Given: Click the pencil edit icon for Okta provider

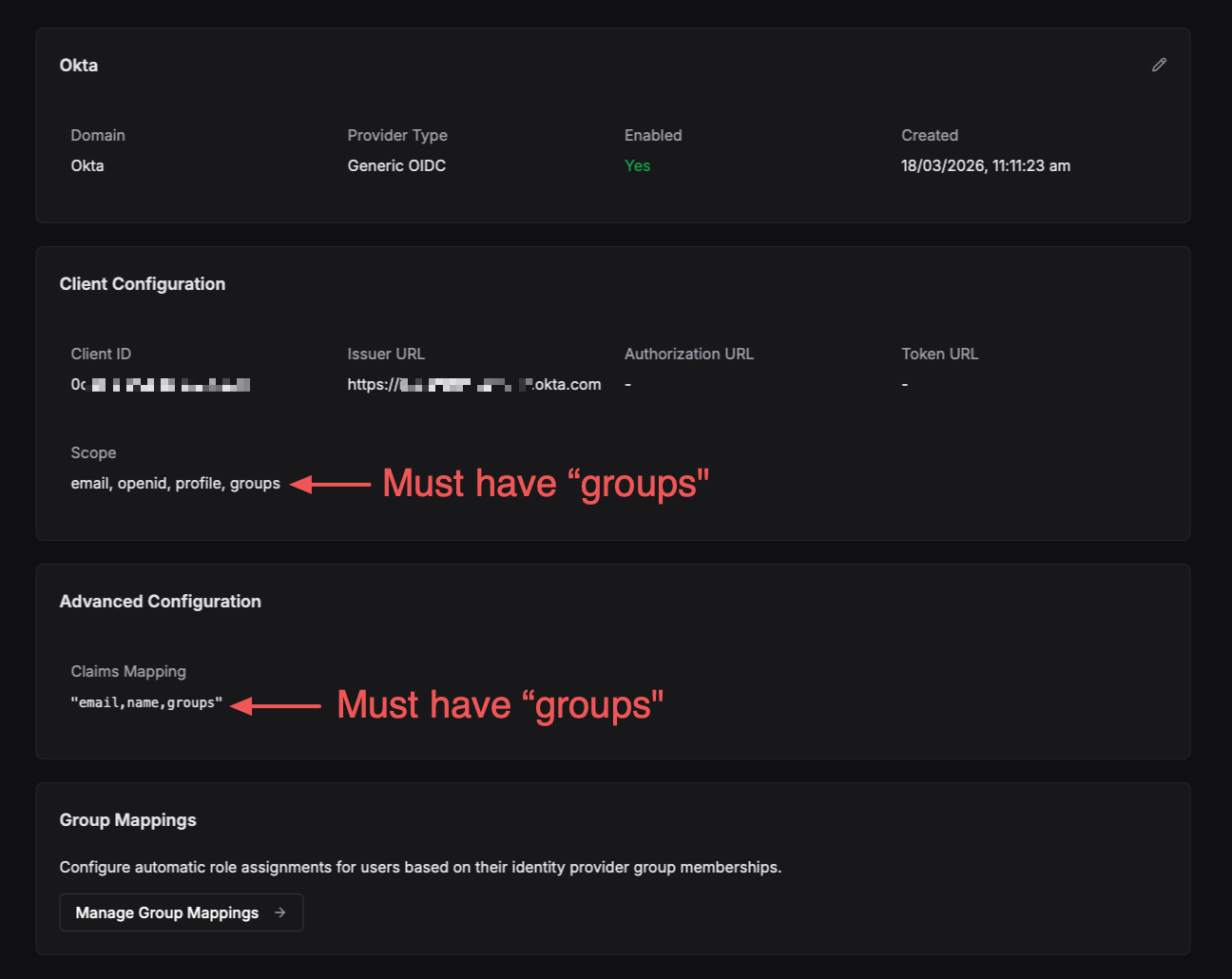Looking at the screenshot, I should (x=1159, y=65).
